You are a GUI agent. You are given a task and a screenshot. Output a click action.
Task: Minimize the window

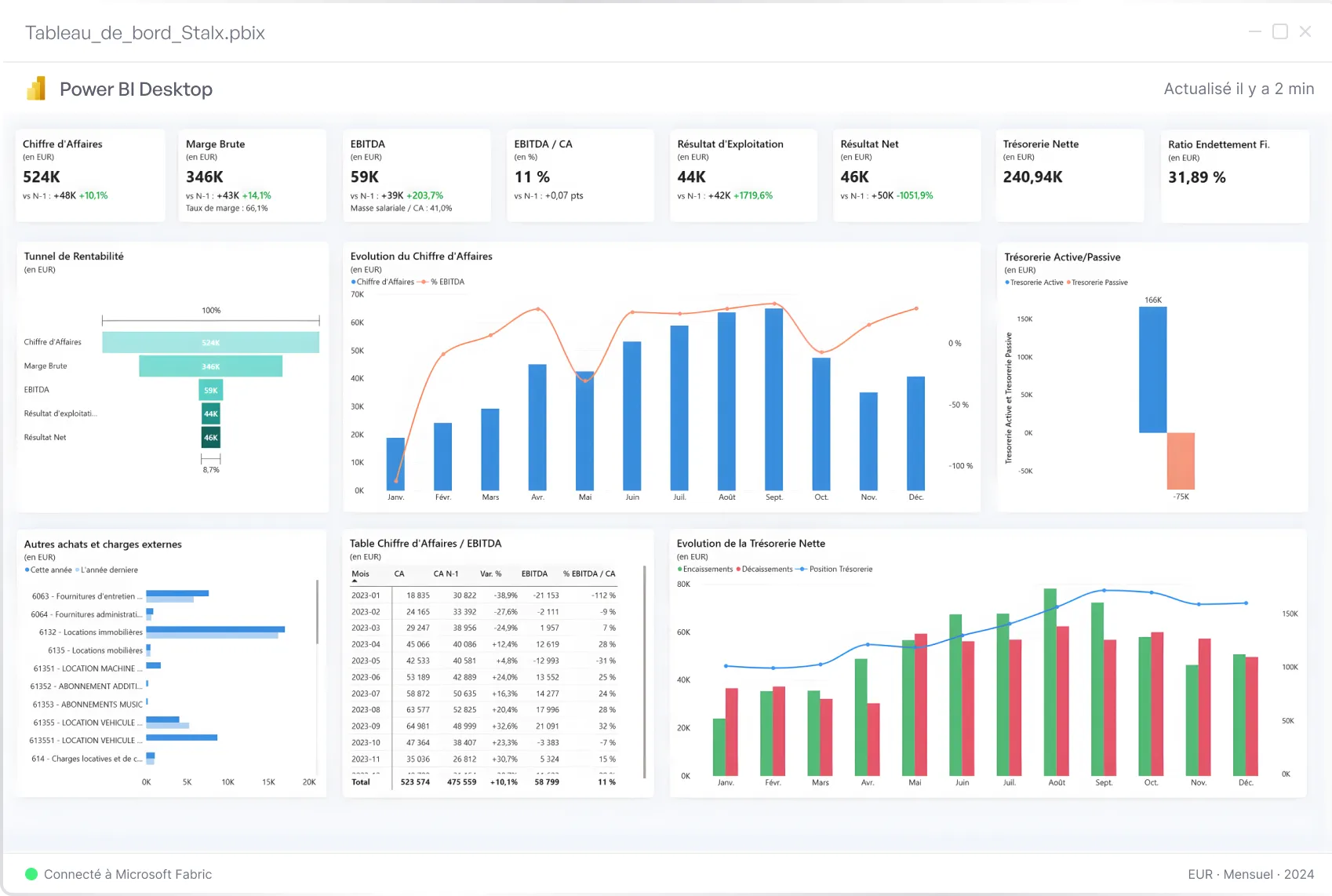[1255, 31]
